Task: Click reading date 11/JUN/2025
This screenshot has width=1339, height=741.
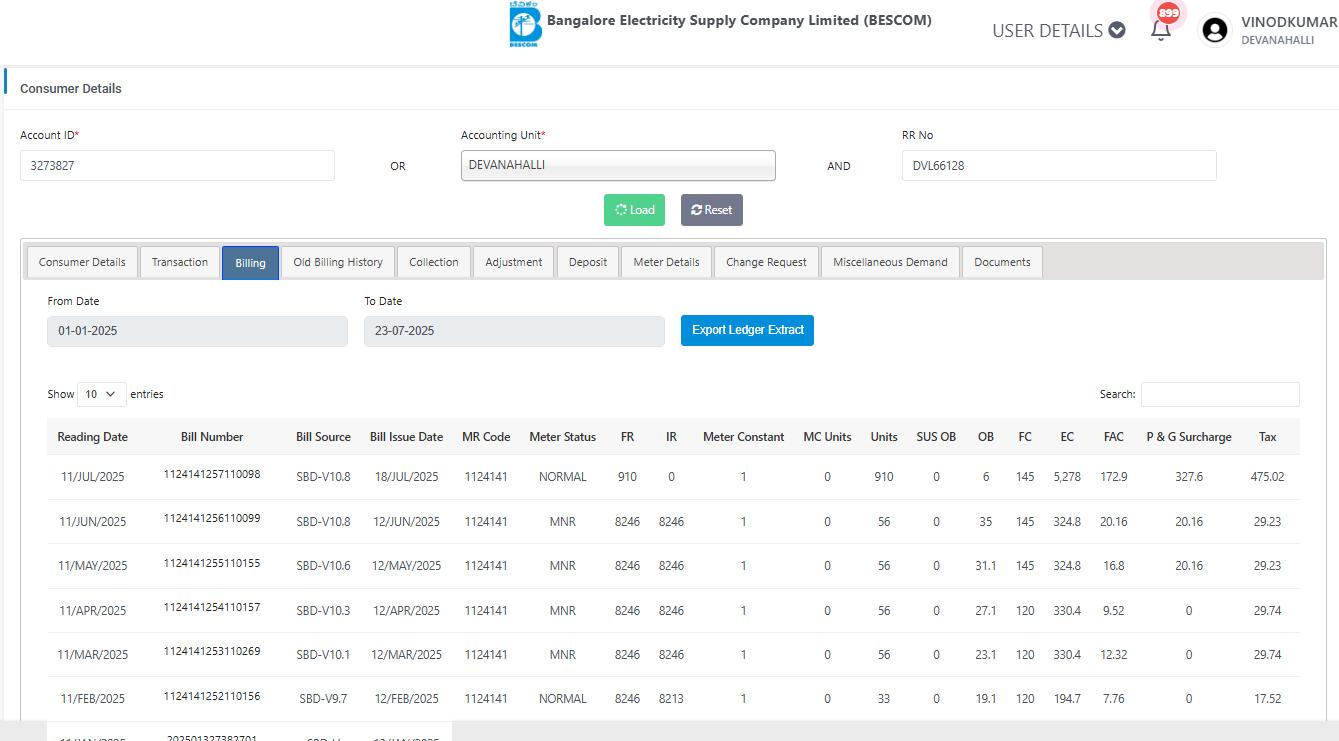Action: click(x=93, y=522)
